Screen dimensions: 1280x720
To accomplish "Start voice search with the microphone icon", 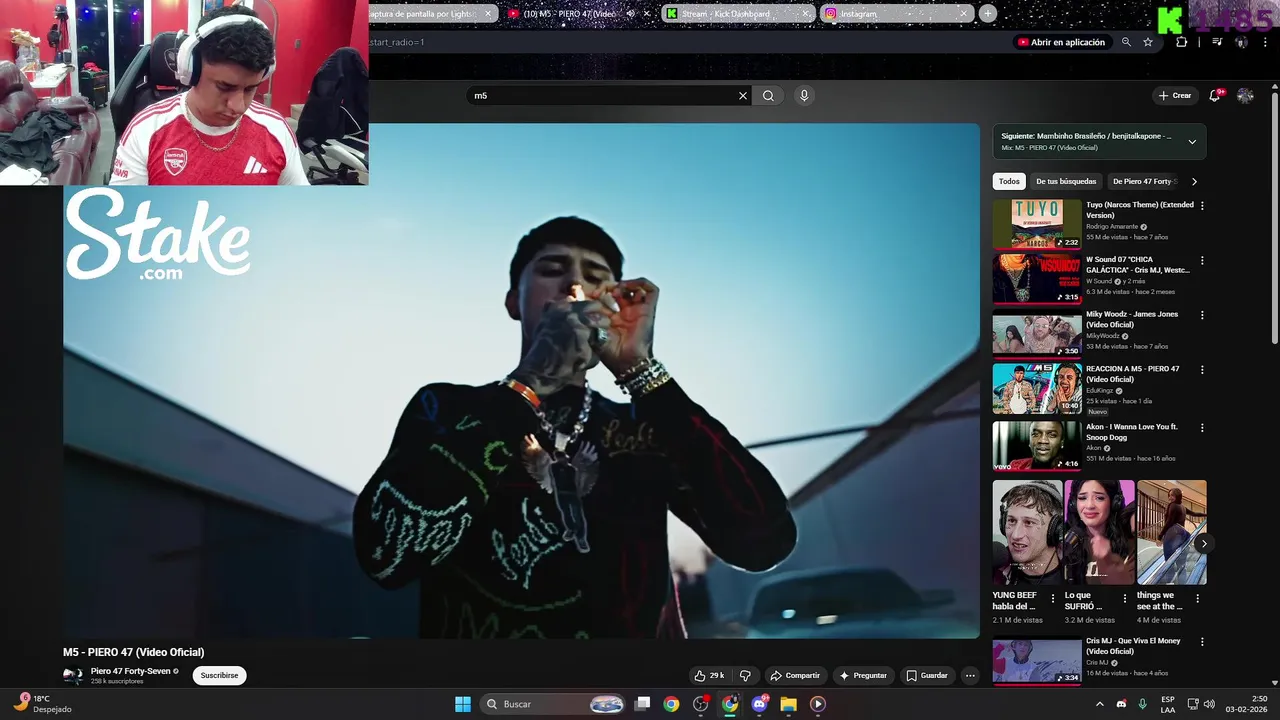I will coord(804,96).
